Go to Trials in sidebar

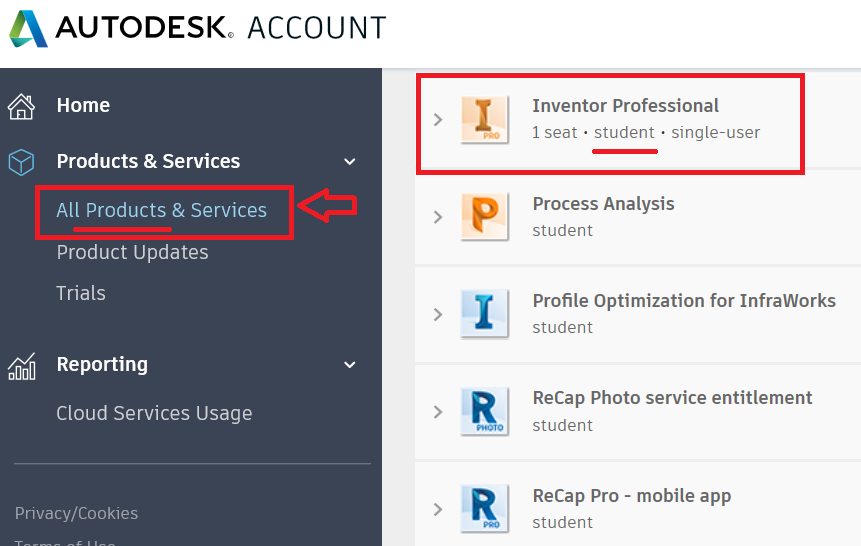81,293
